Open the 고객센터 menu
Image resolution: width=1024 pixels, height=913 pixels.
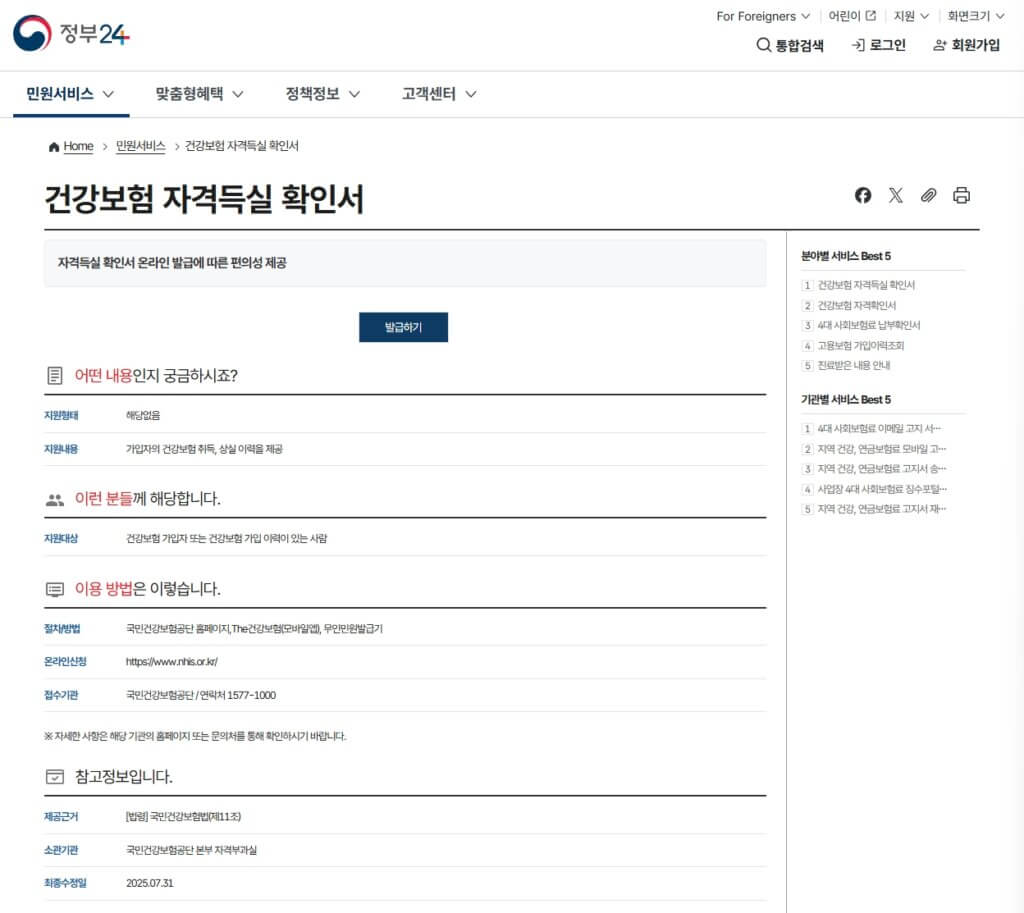point(439,94)
